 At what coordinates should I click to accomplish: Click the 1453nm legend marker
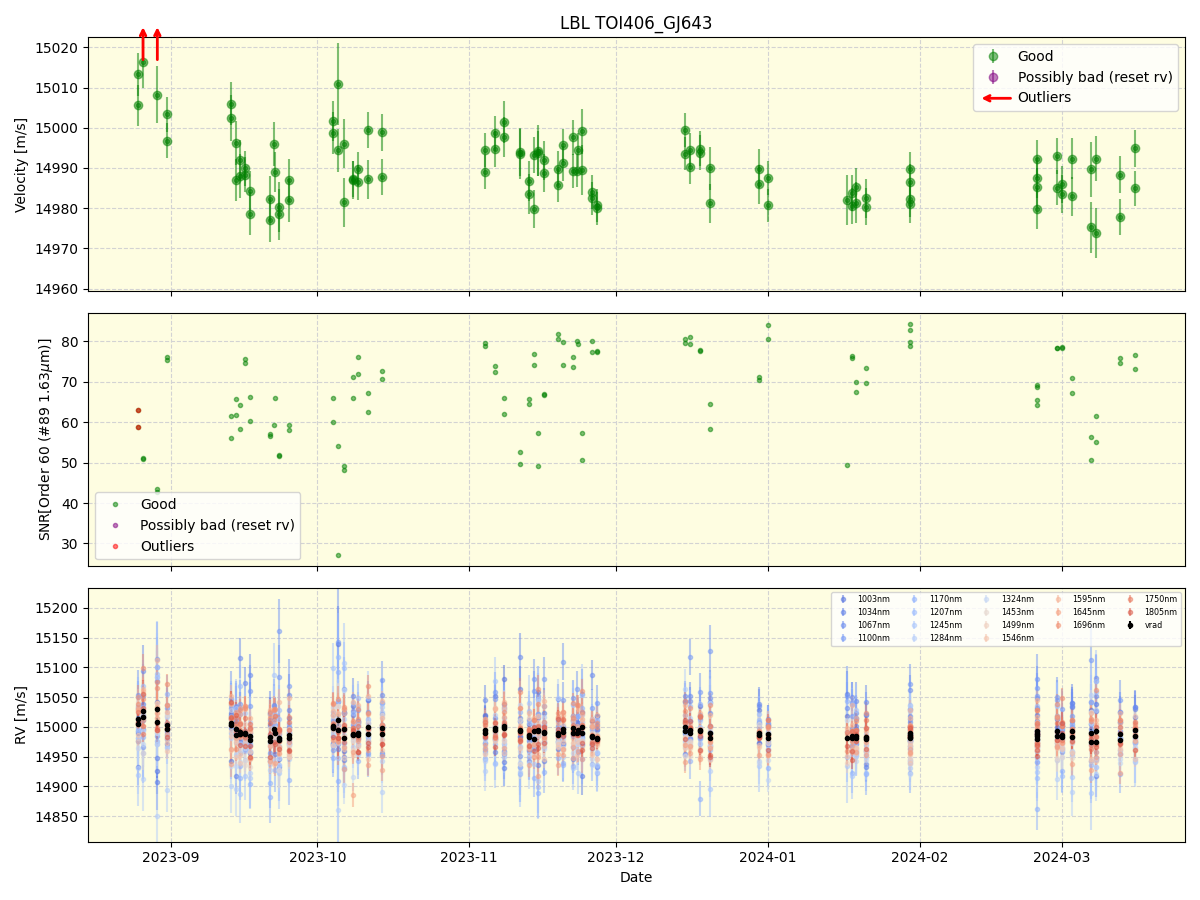tap(986, 612)
